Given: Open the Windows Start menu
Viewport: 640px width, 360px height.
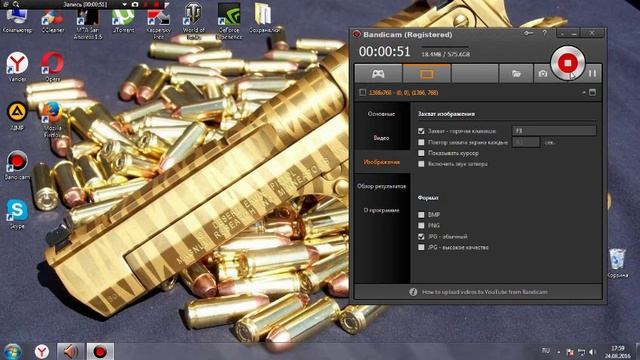Looking at the screenshot, I should 12,351.
